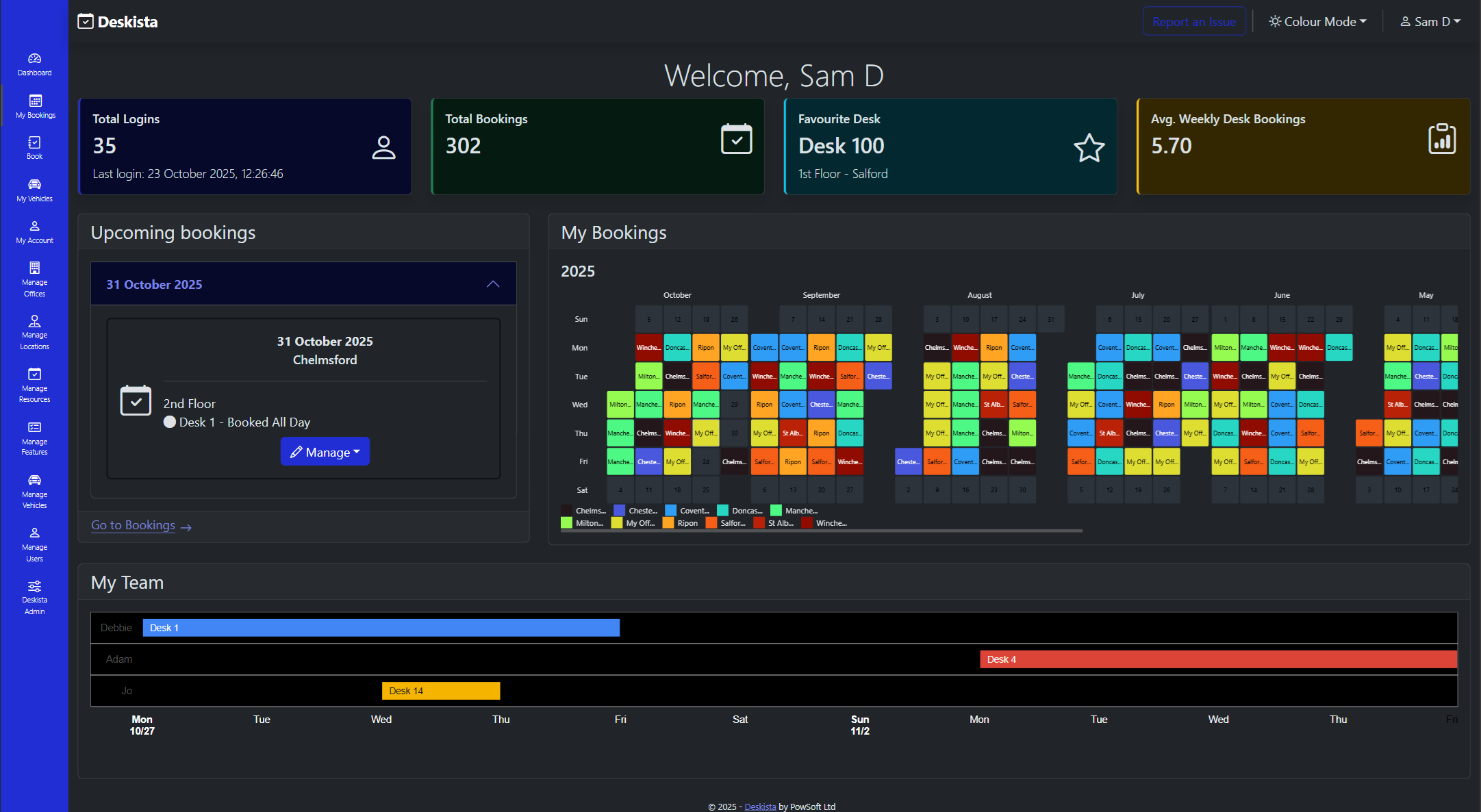Open the Colour Mode dropdown

(1317, 22)
